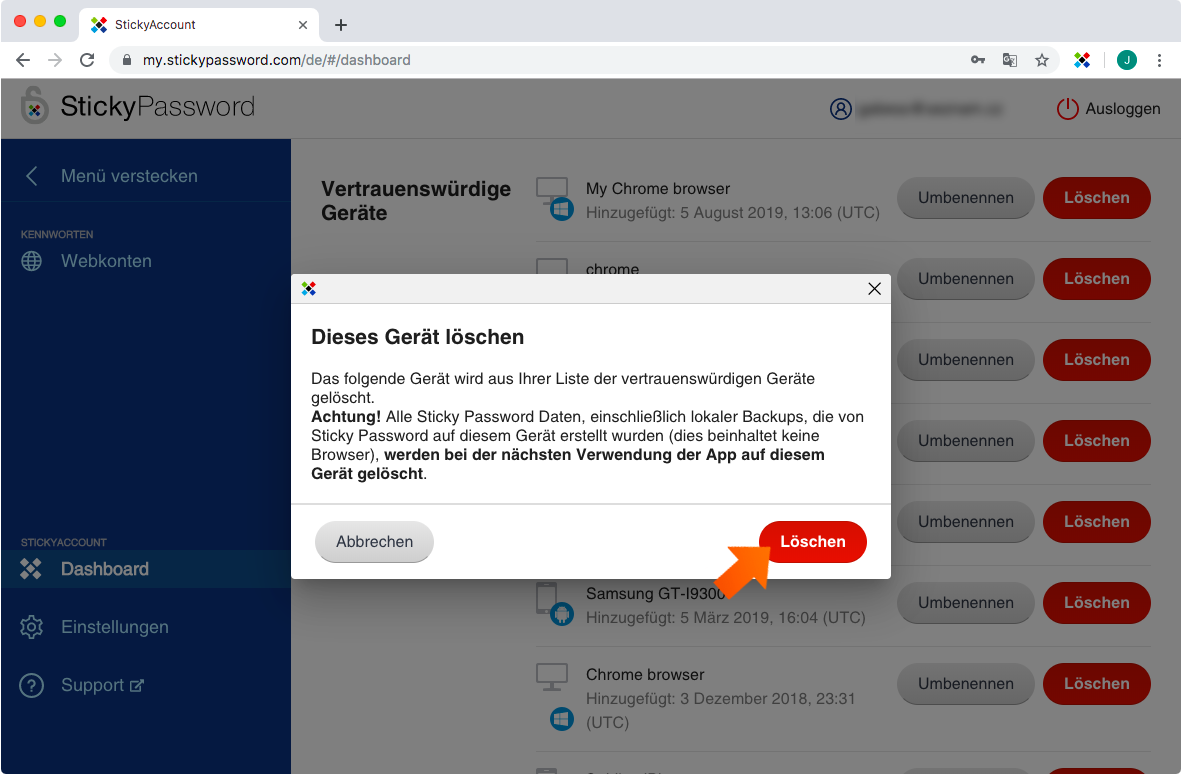Open a new browser tab with plus
Image resolution: width=1181 pixels, height=775 pixels.
point(341,25)
